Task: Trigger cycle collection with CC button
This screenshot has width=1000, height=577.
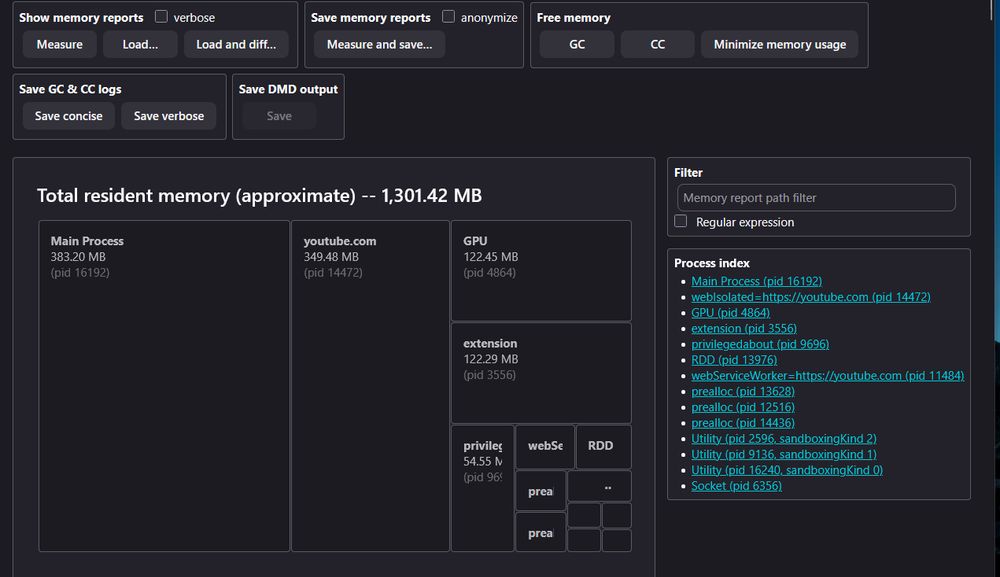Action: click(657, 44)
